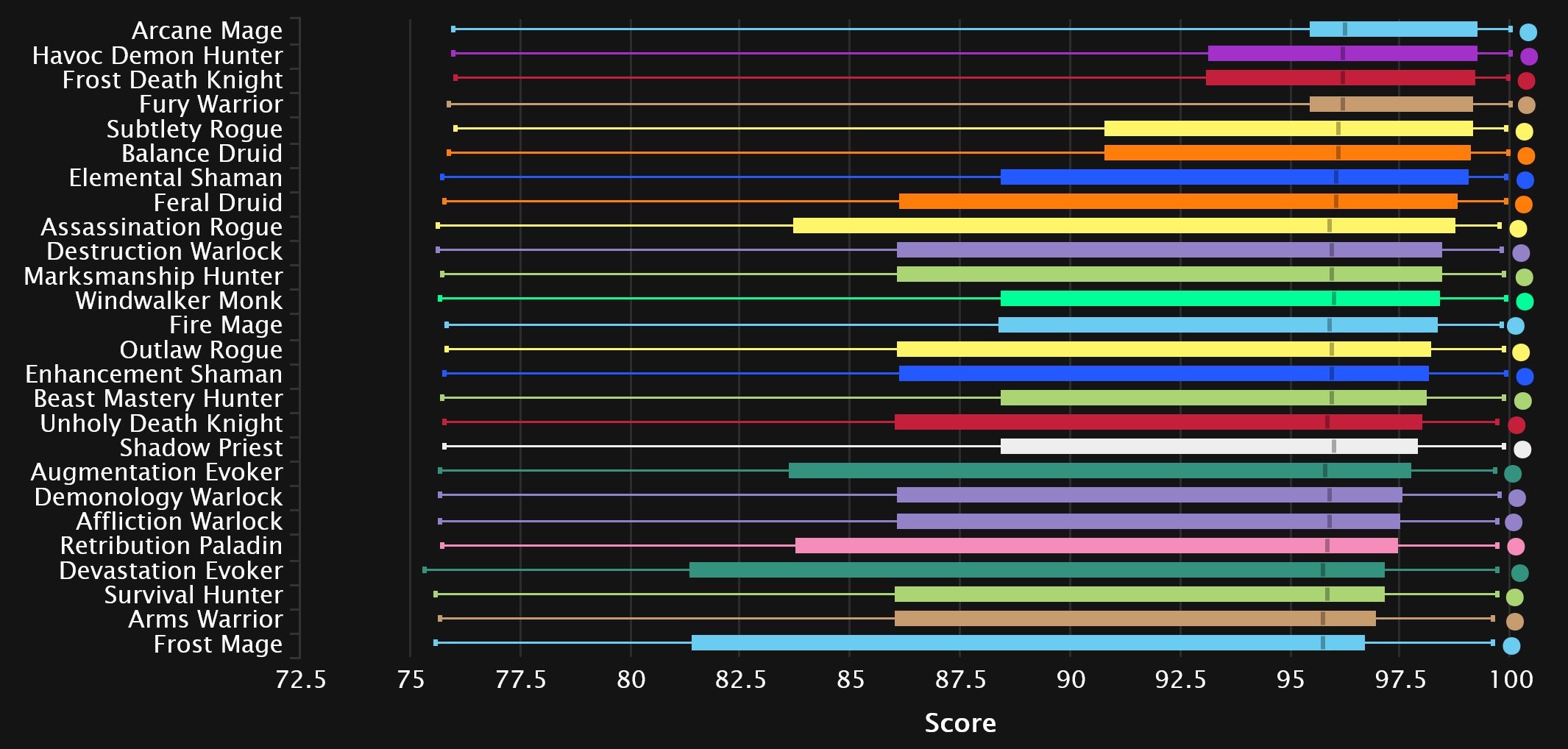Click the Arcane Mage max outlier dot

pos(1528,32)
